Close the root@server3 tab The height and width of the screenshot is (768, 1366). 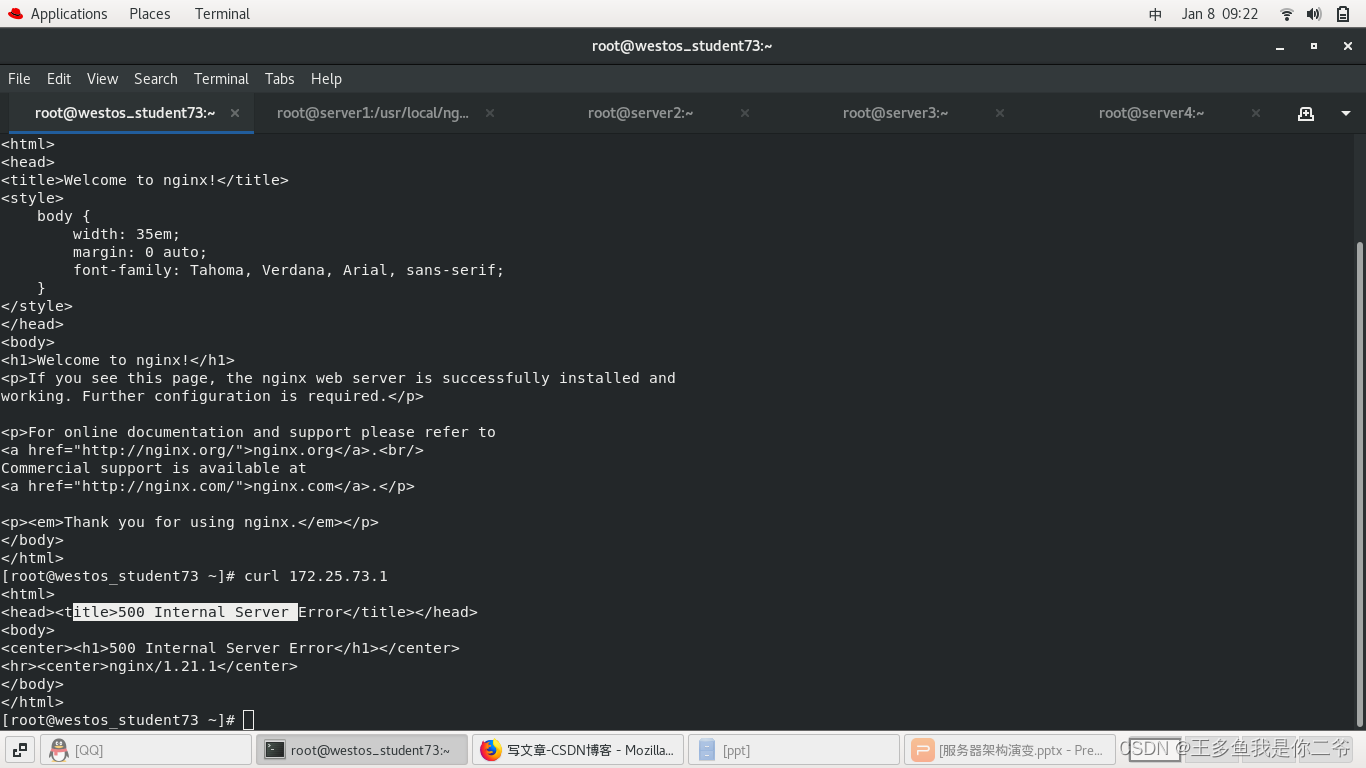point(1000,113)
